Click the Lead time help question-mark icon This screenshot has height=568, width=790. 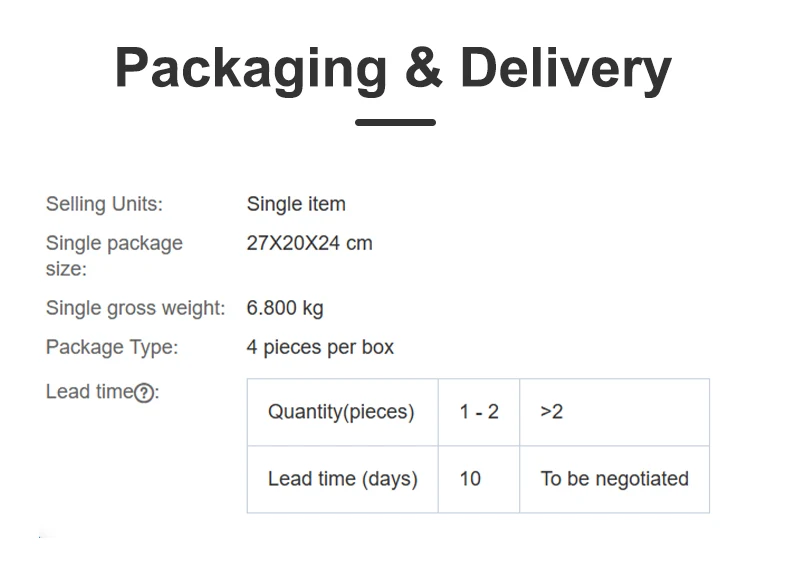[144, 393]
